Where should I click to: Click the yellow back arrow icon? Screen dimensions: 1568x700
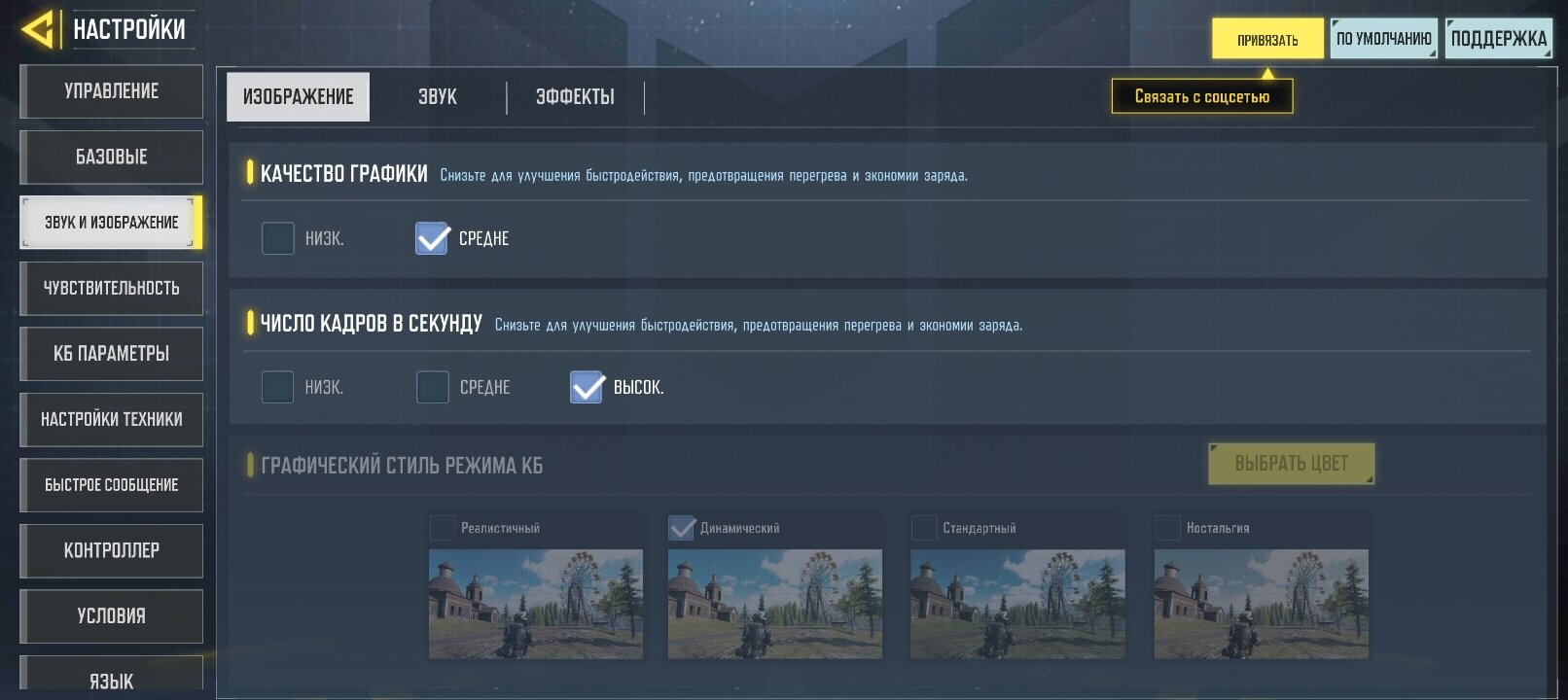(x=37, y=29)
